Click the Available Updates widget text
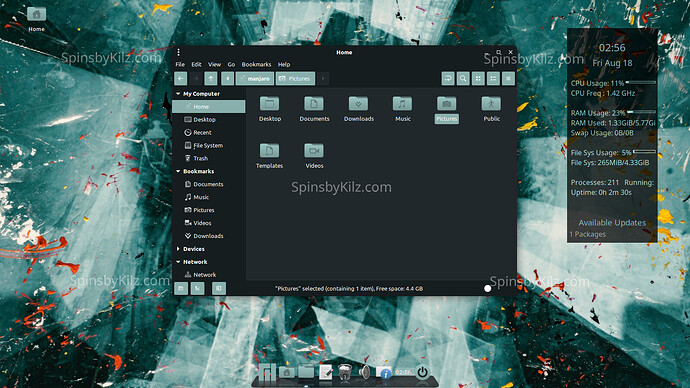The width and height of the screenshot is (690, 388). (x=612, y=223)
